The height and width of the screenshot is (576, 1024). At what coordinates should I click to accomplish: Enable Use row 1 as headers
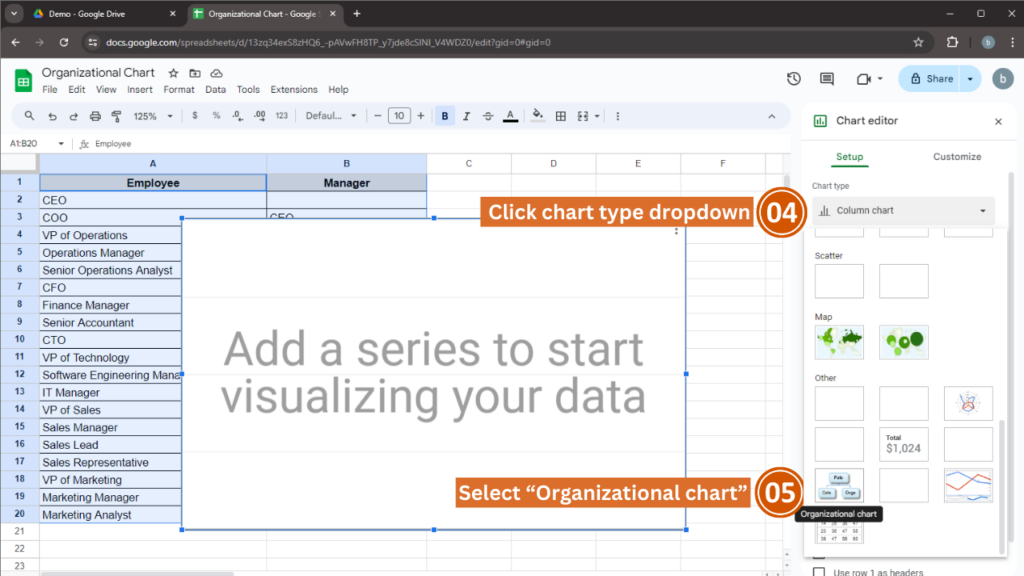click(820, 571)
